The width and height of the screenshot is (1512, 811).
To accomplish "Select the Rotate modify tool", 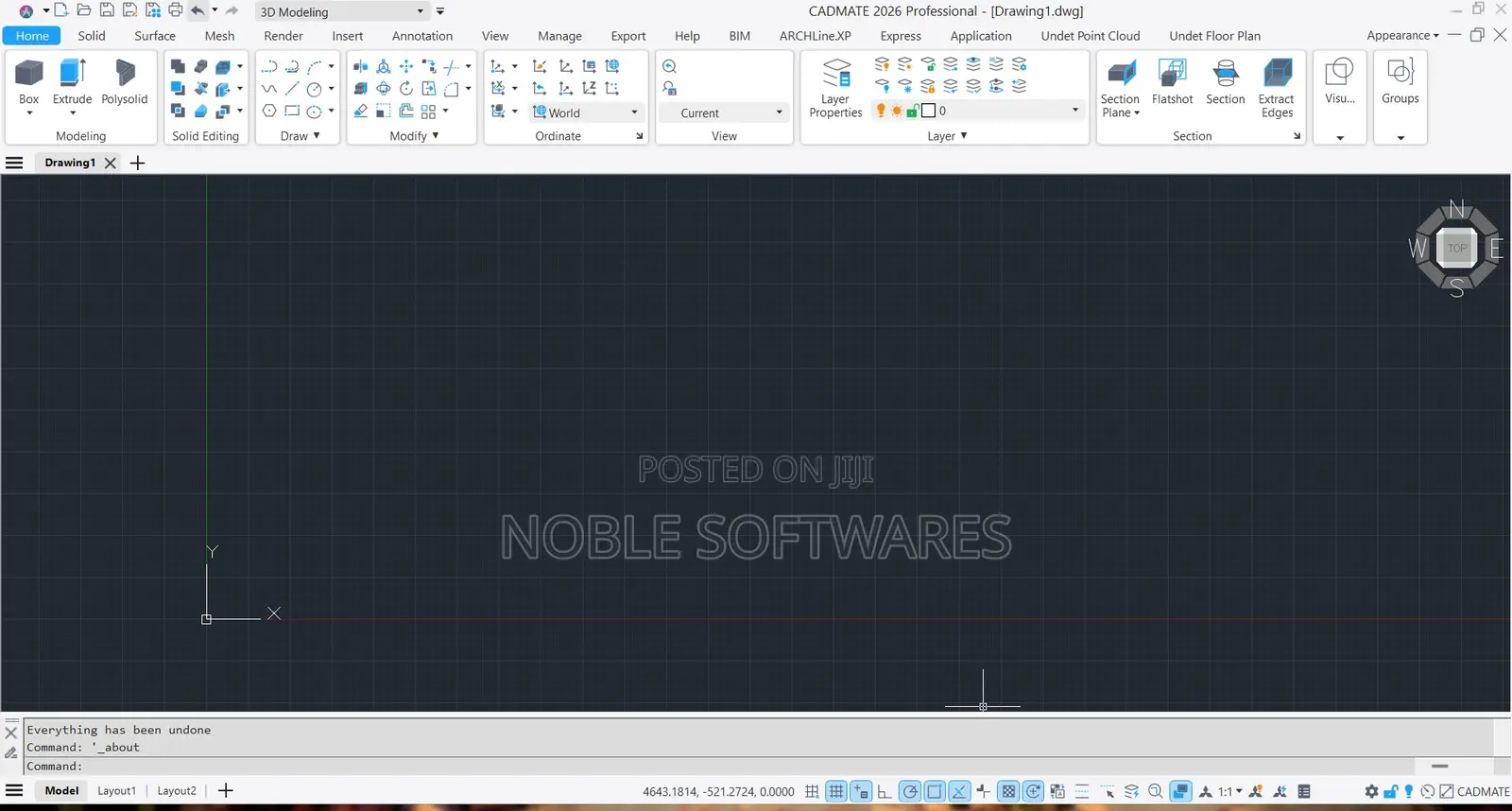I will click(406, 89).
